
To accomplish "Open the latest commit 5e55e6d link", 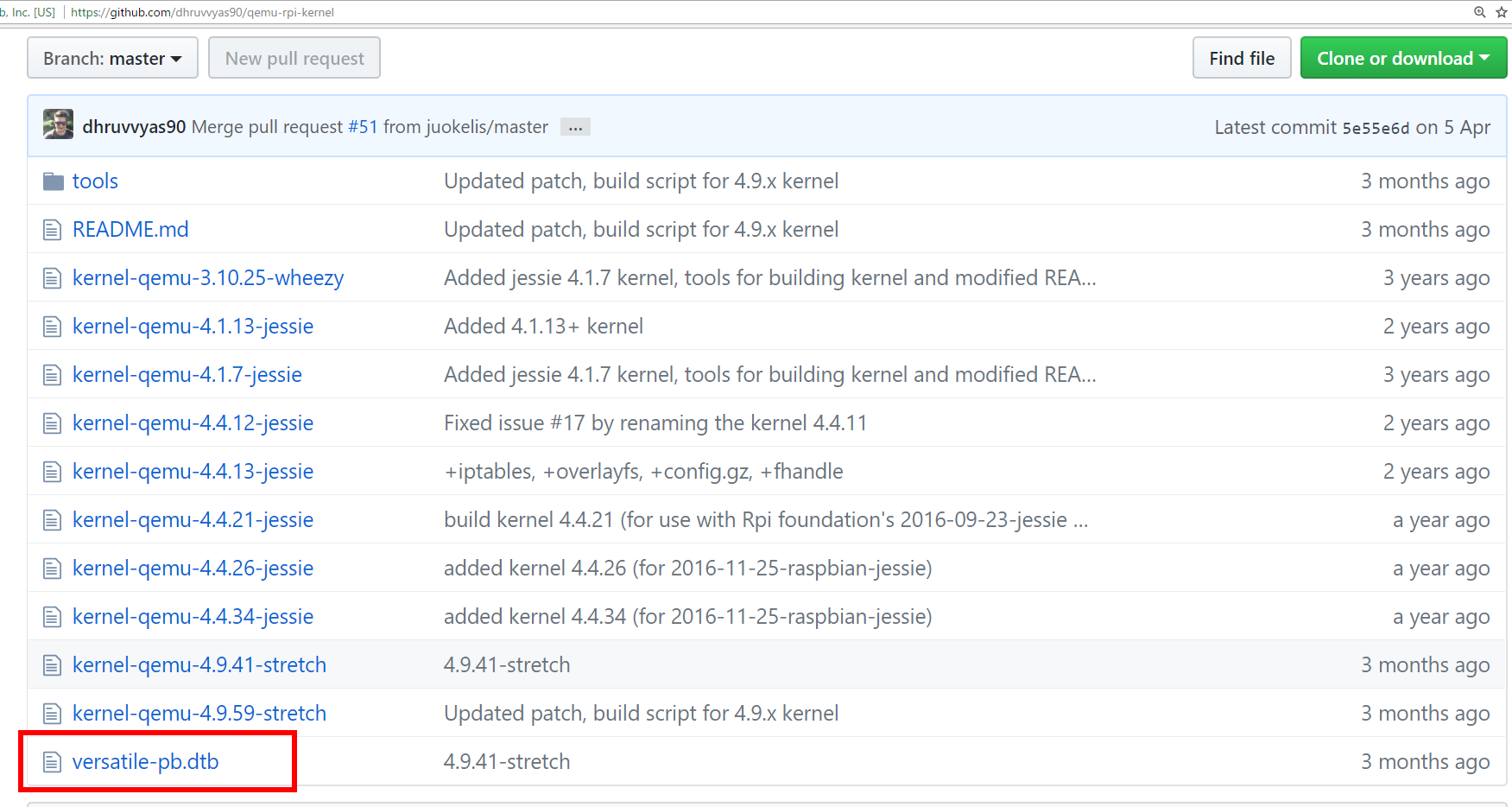I will point(1376,128).
